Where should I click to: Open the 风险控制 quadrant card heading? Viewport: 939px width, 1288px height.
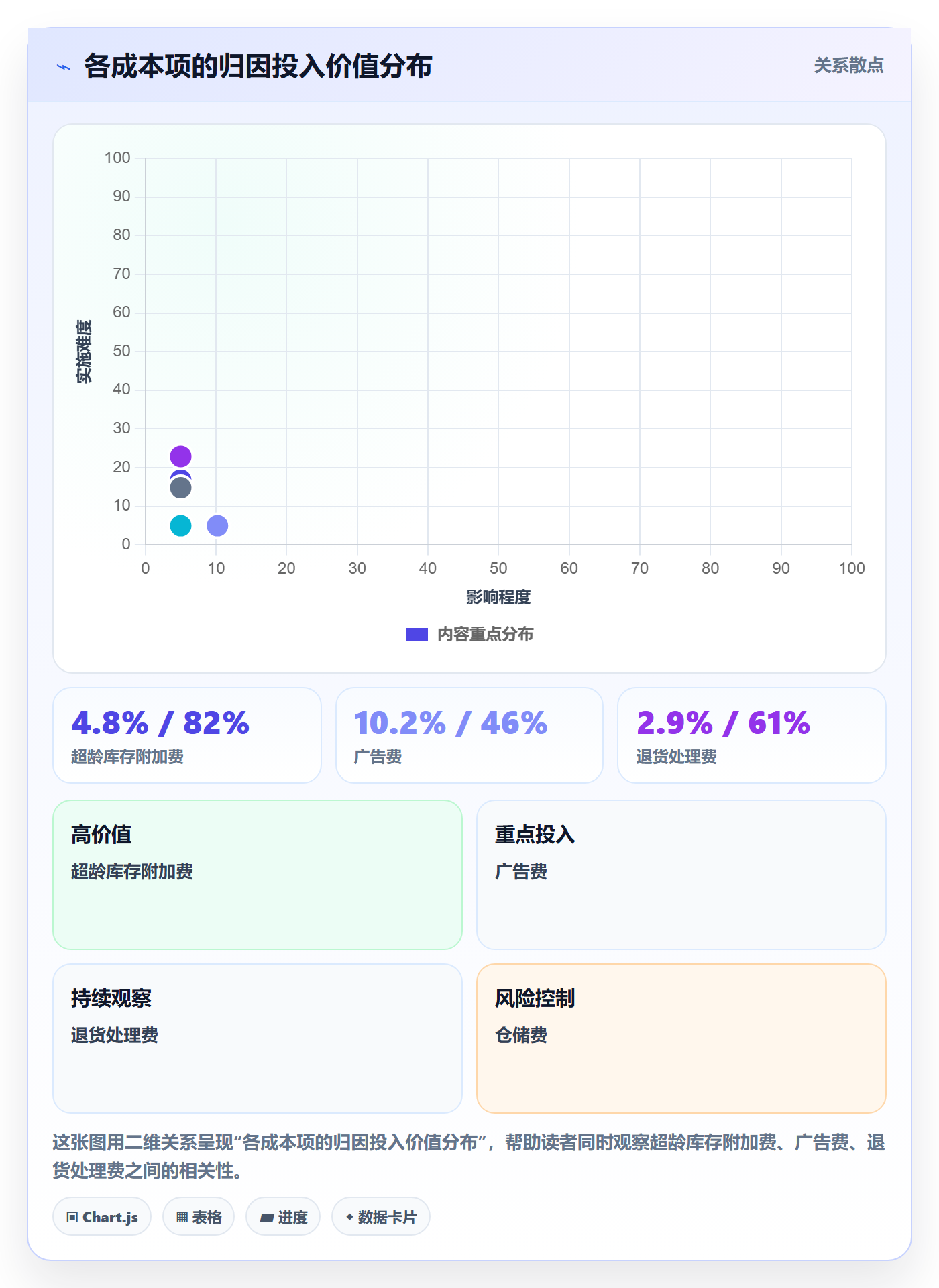(x=535, y=998)
